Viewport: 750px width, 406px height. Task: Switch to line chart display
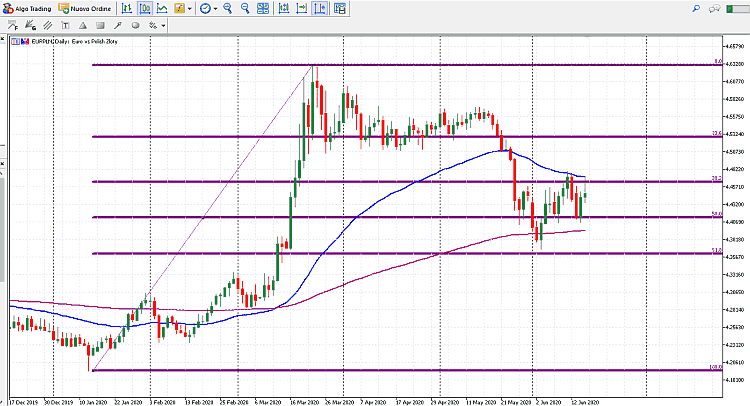click(x=162, y=8)
